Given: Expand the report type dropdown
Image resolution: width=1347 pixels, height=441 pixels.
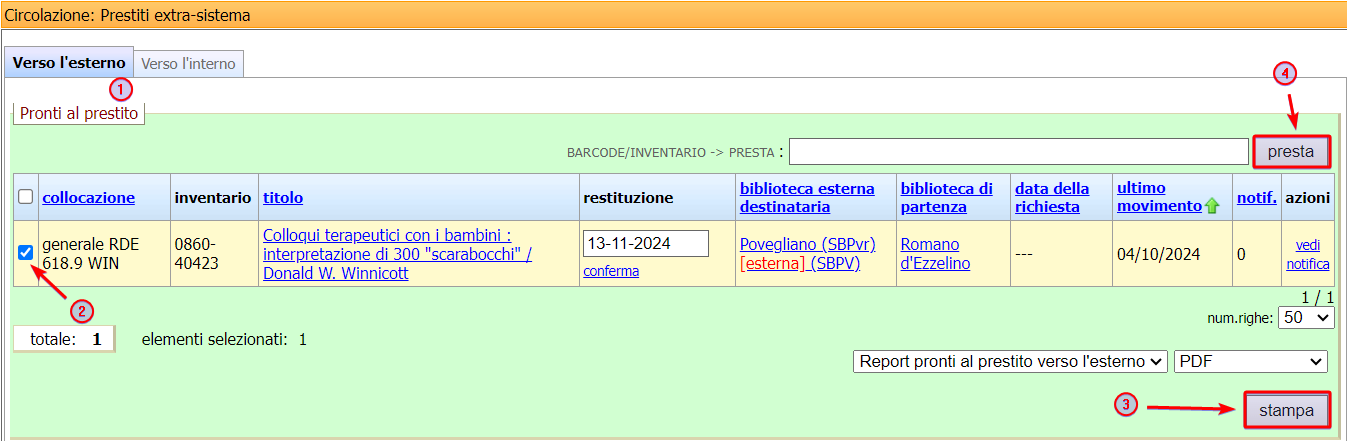Looking at the screenshot, I should (x=1010, y=361).
